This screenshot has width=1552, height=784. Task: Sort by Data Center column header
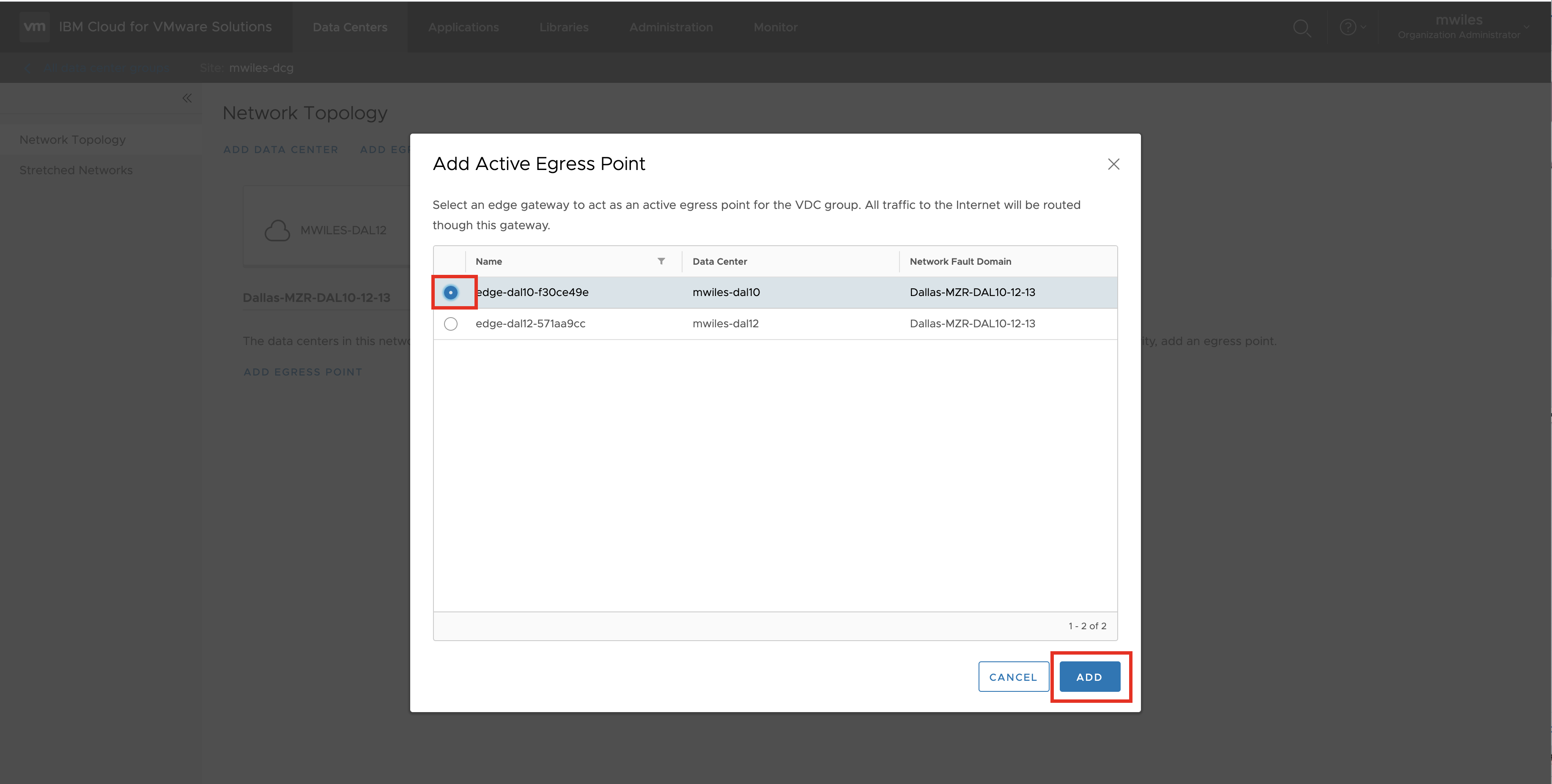(719, 261)
